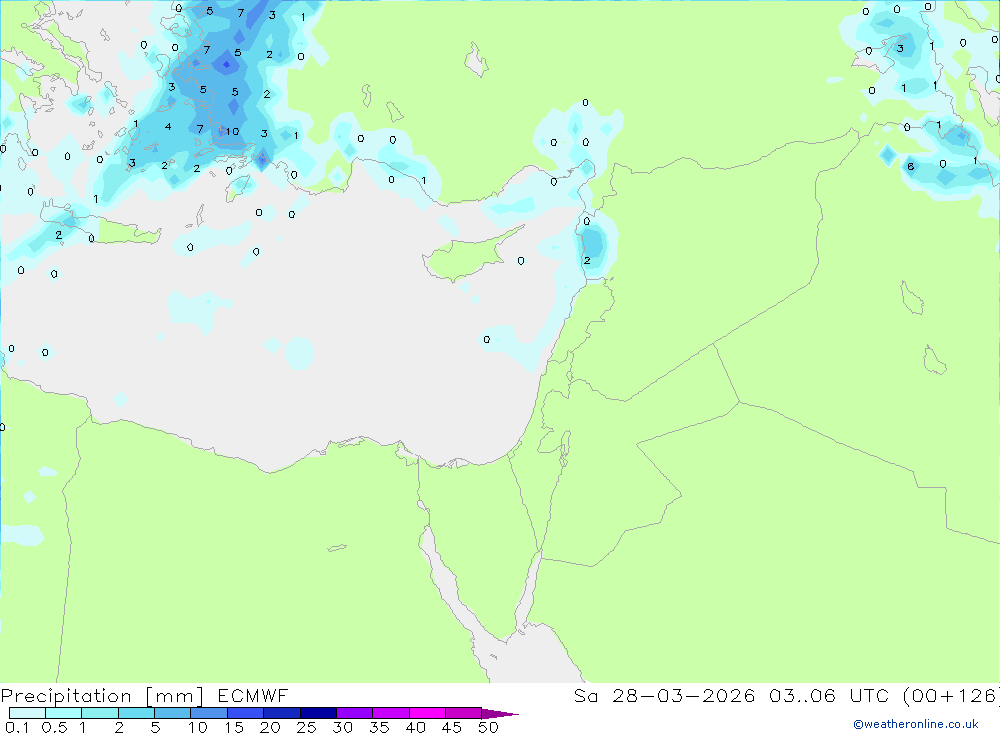Select the 20–25 mm legend color box
This screenshot has width=1000, height=733.
tap(282, 713)
